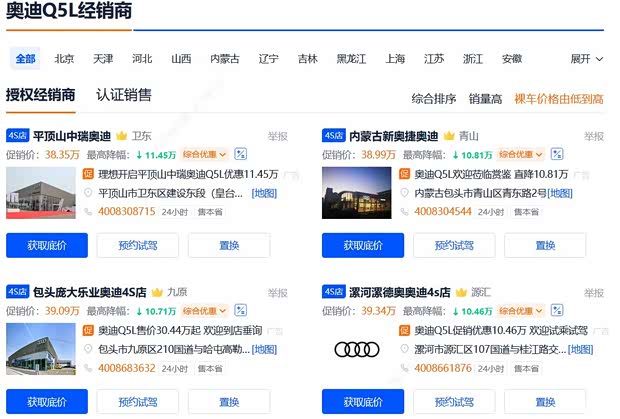Sort by 裸车价格由低到高

[559, 98]
